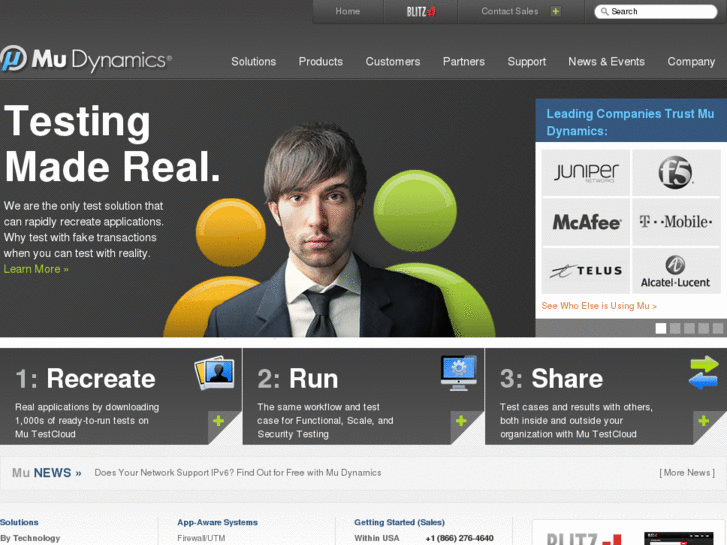Viewport: 727px width, 545px height.
Task: Open the Solutions menu
Action: pos(254,62)
